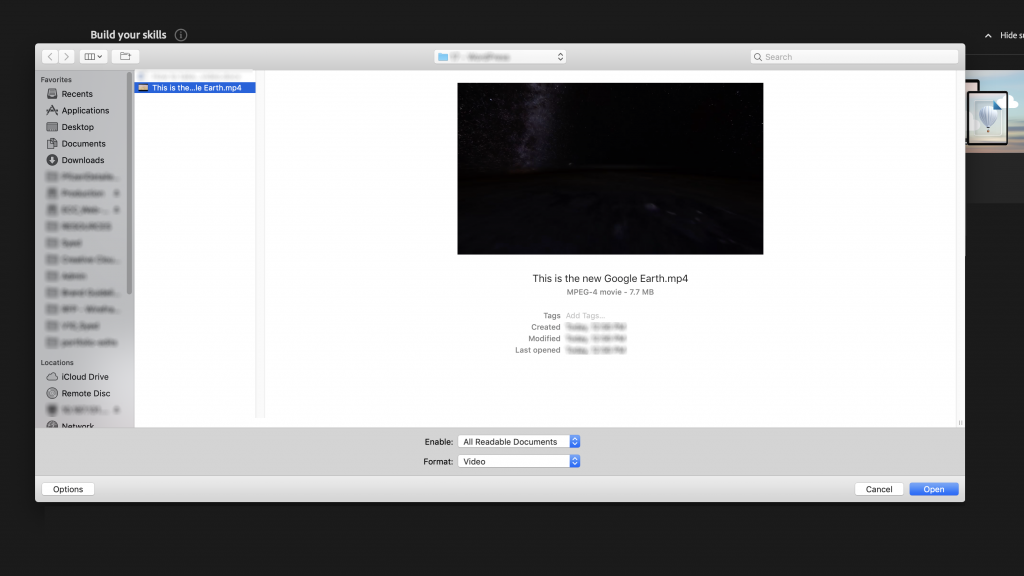Viewport: 1024px width, 576px height.
Task: Click the iCloud Drive cloud icon
Action: [x=52, y=377]
